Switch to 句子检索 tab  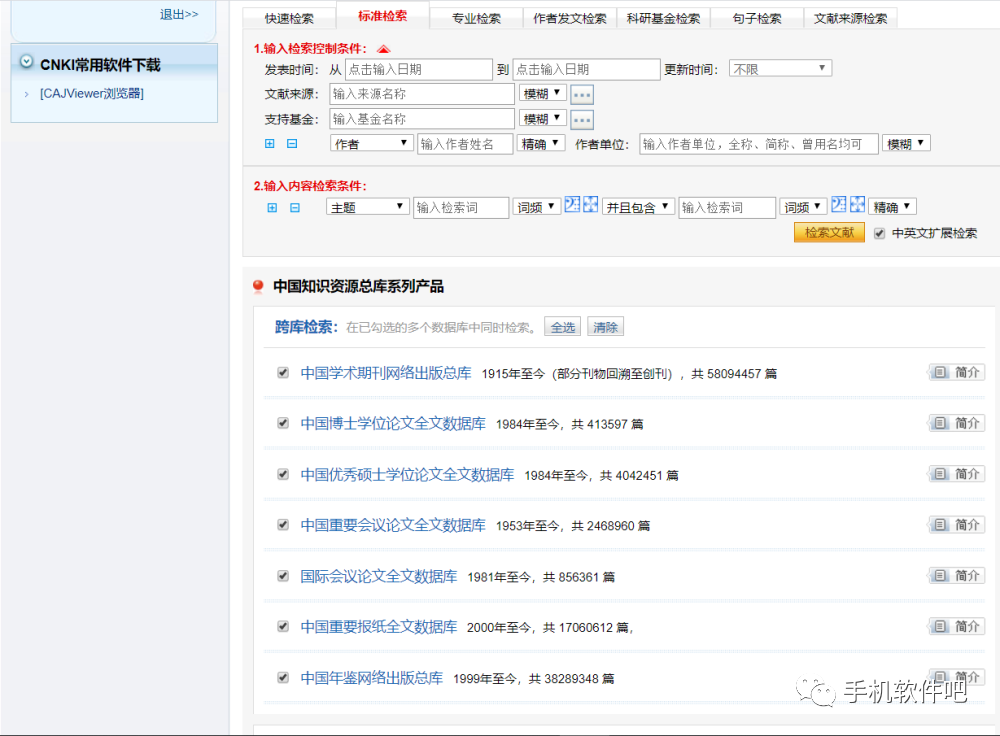(x=757, y=18)
